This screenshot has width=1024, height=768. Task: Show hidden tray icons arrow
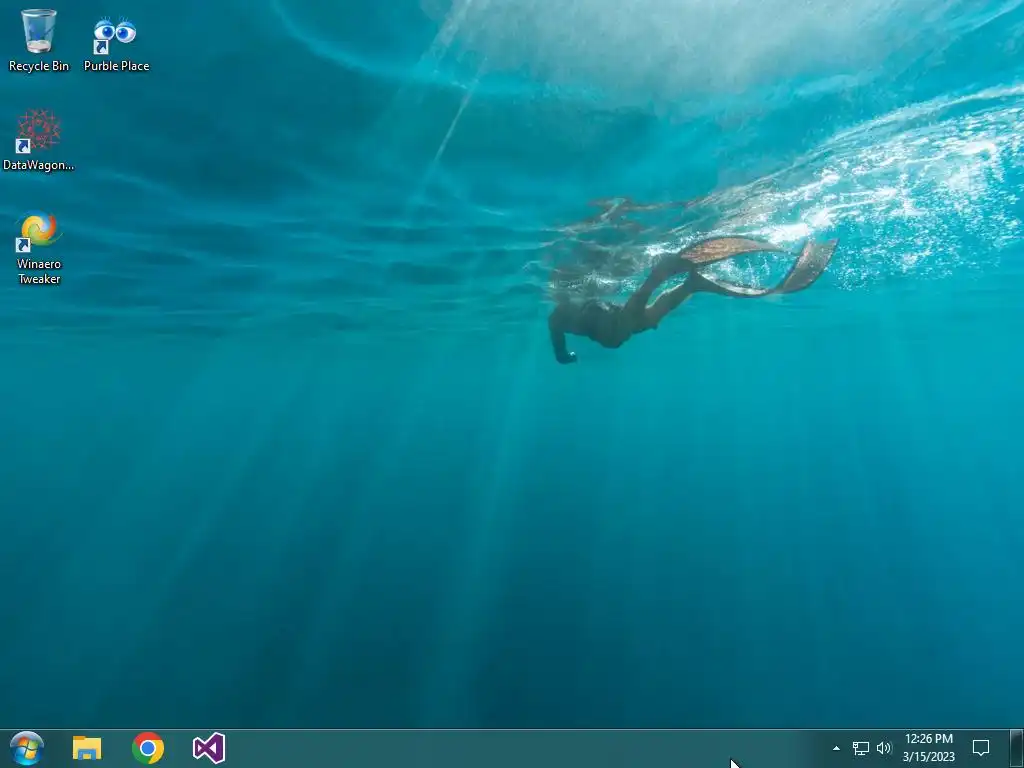point(836,748)
